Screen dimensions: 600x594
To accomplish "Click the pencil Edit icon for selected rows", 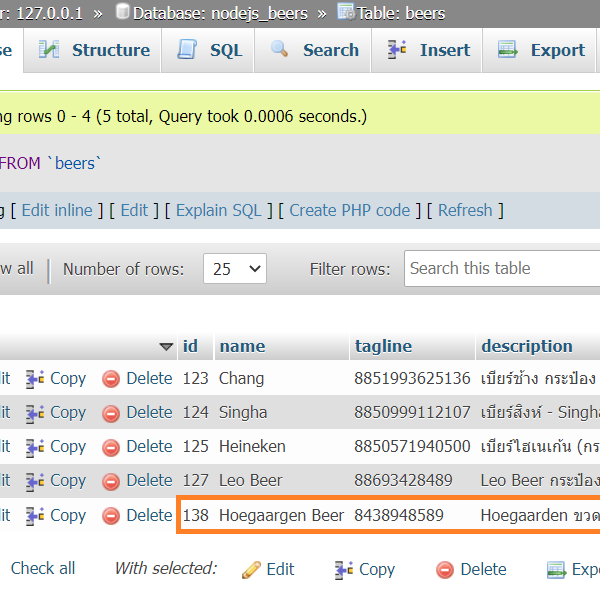I will (252, 569).
